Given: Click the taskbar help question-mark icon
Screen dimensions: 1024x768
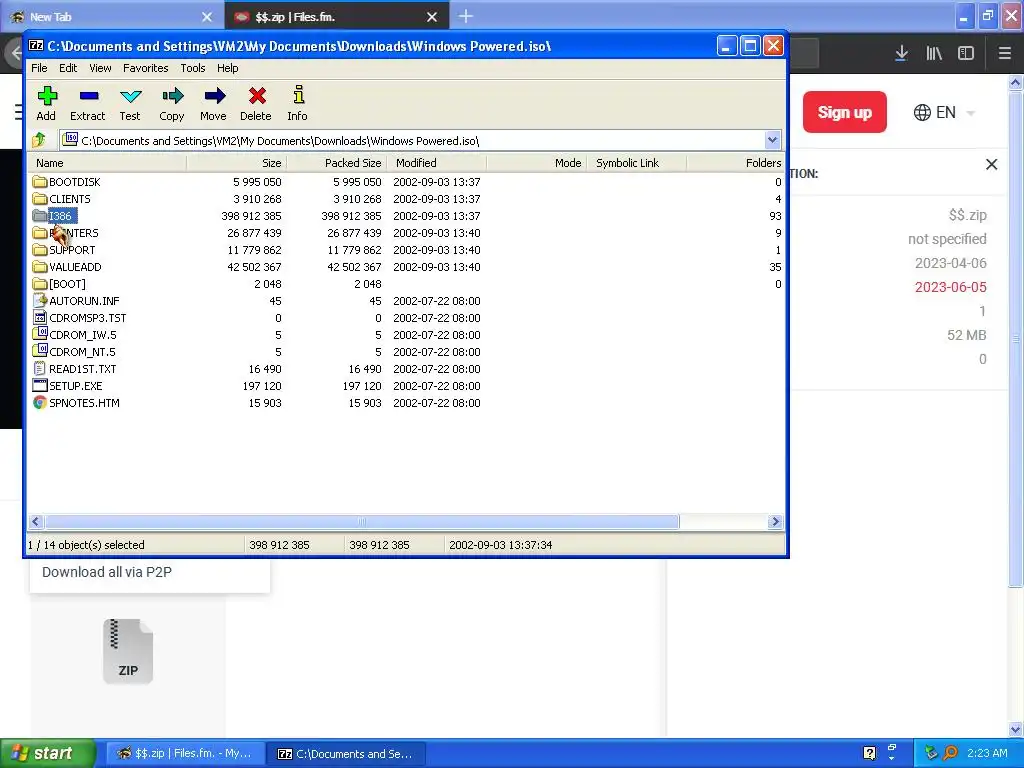Looking at the screenshot, I should [869, 753].
